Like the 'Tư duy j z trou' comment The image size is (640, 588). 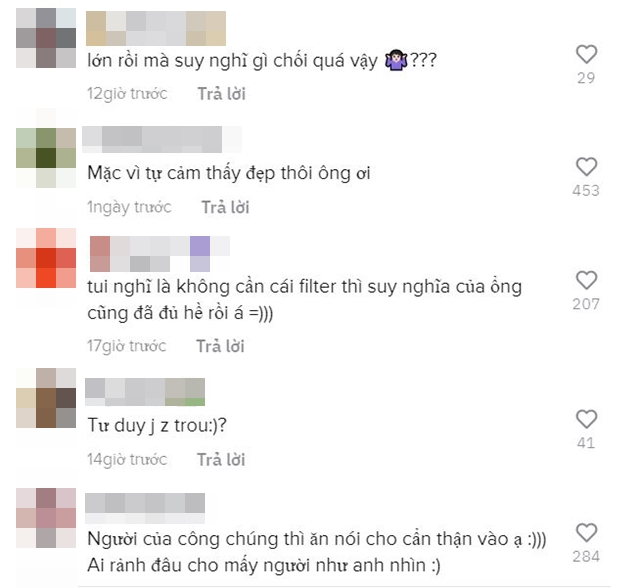(586, 419)
